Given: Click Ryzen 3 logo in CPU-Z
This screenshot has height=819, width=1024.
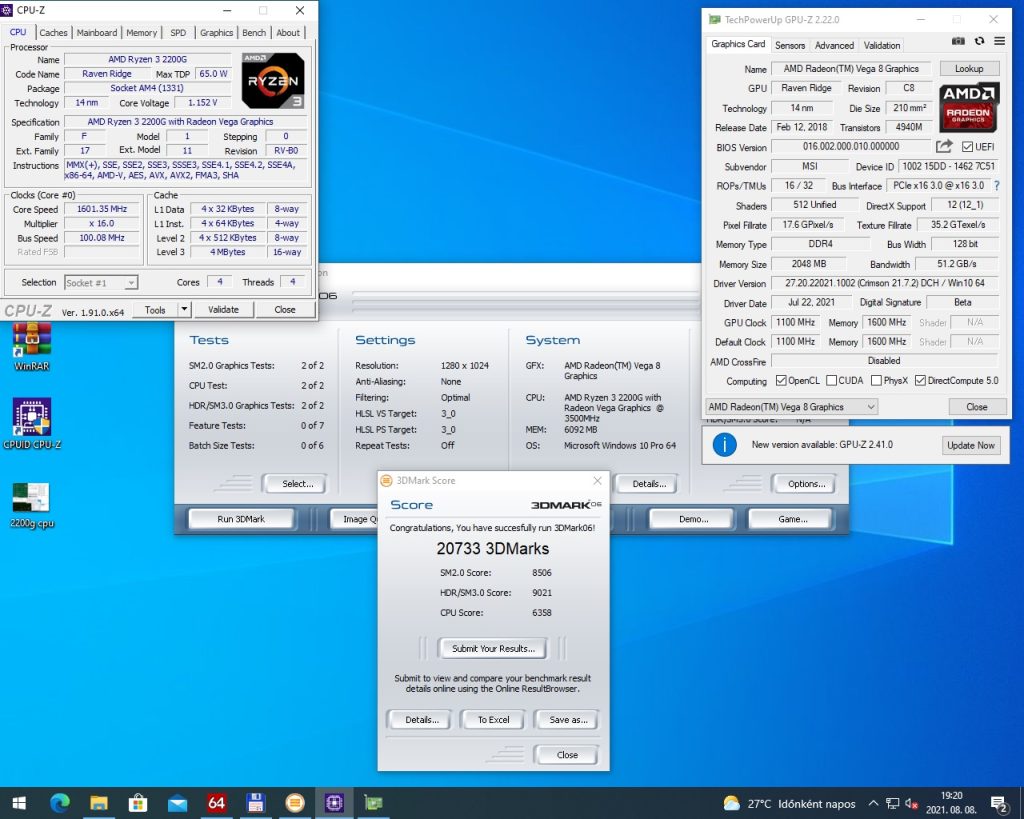Looking at the screenshot, I should [x=273, y=81].
